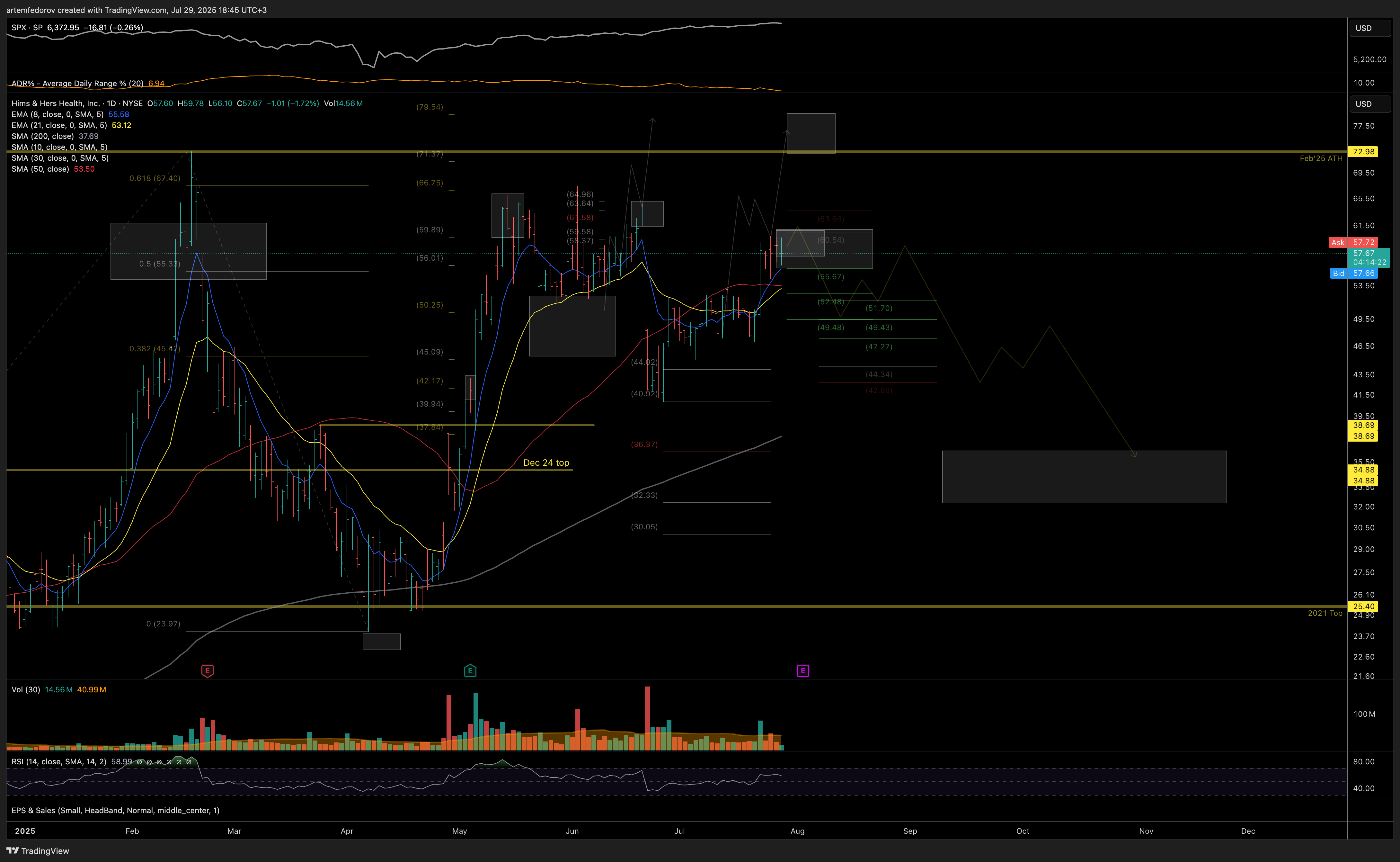Click the 2021 Top line label
The height and width of the screenshot is (862, 1400).
pos(1325,613)
